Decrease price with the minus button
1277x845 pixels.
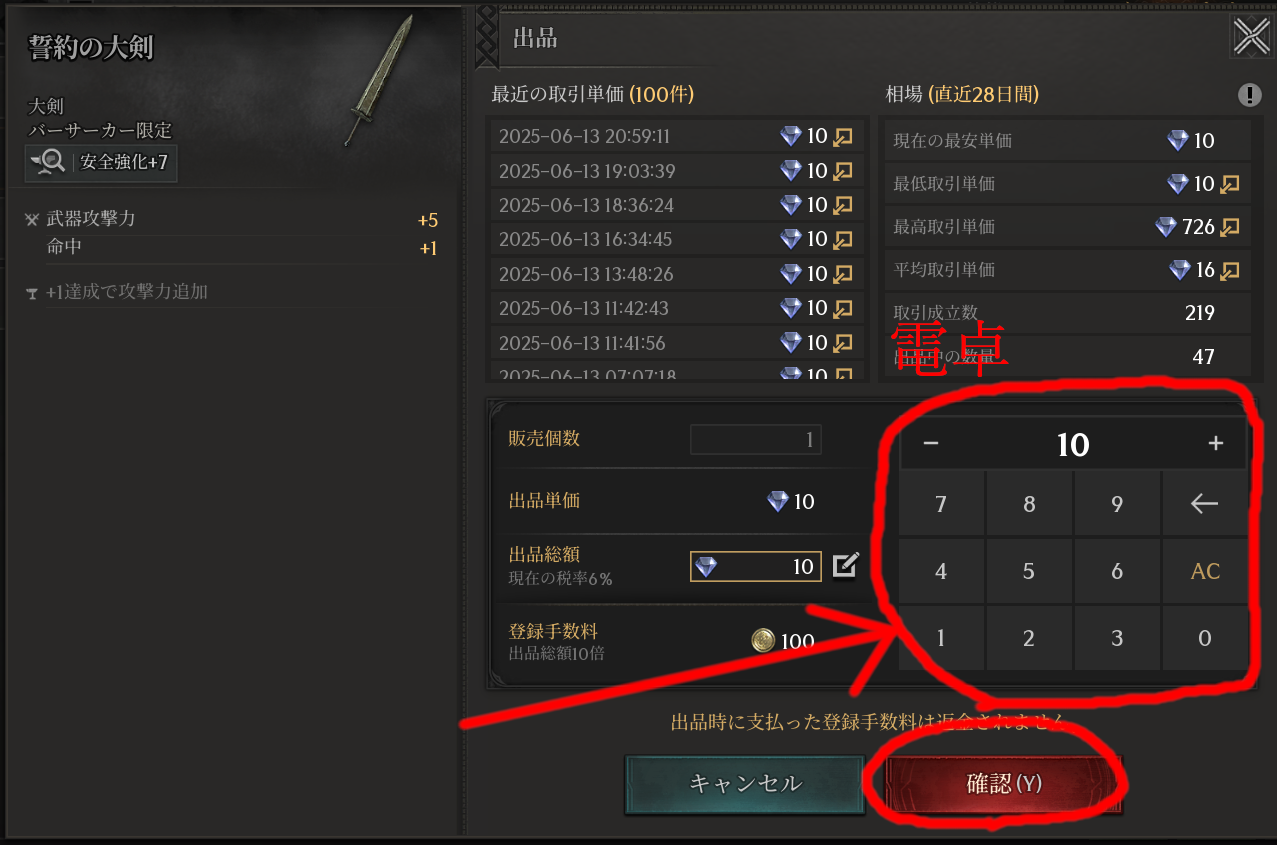[x=931, y=444]
